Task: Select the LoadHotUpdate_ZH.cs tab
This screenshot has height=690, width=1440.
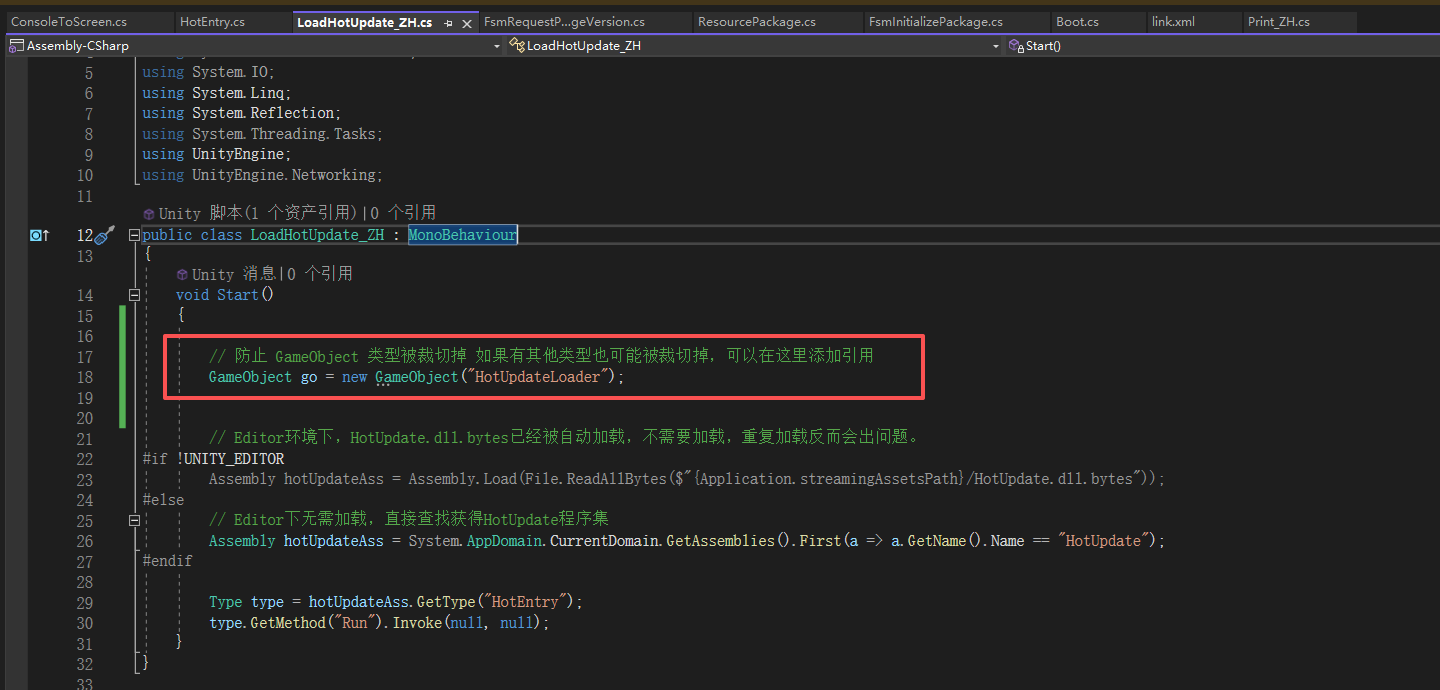Action: pos(365,21)
